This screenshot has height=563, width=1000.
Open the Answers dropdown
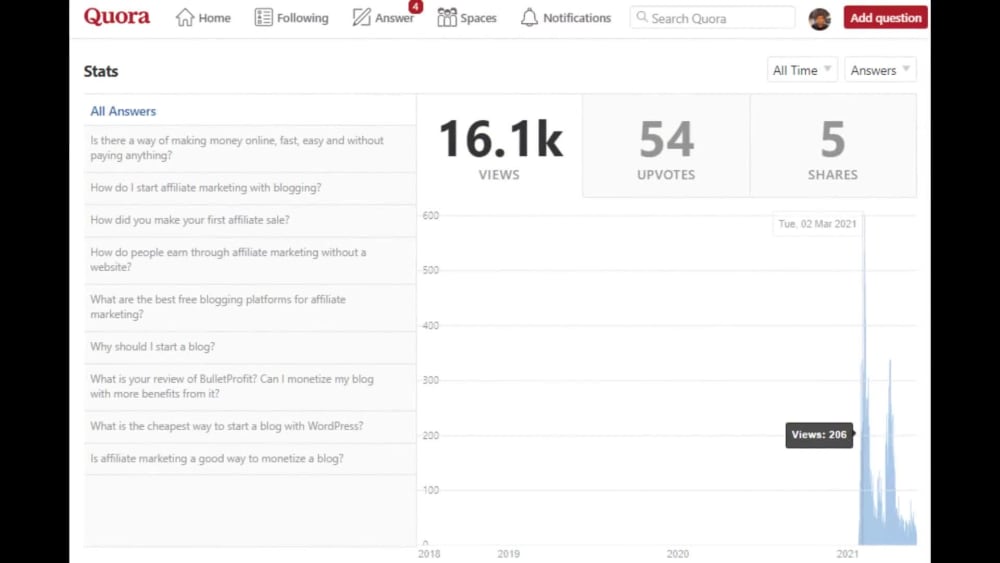click(x=880, y=69)
